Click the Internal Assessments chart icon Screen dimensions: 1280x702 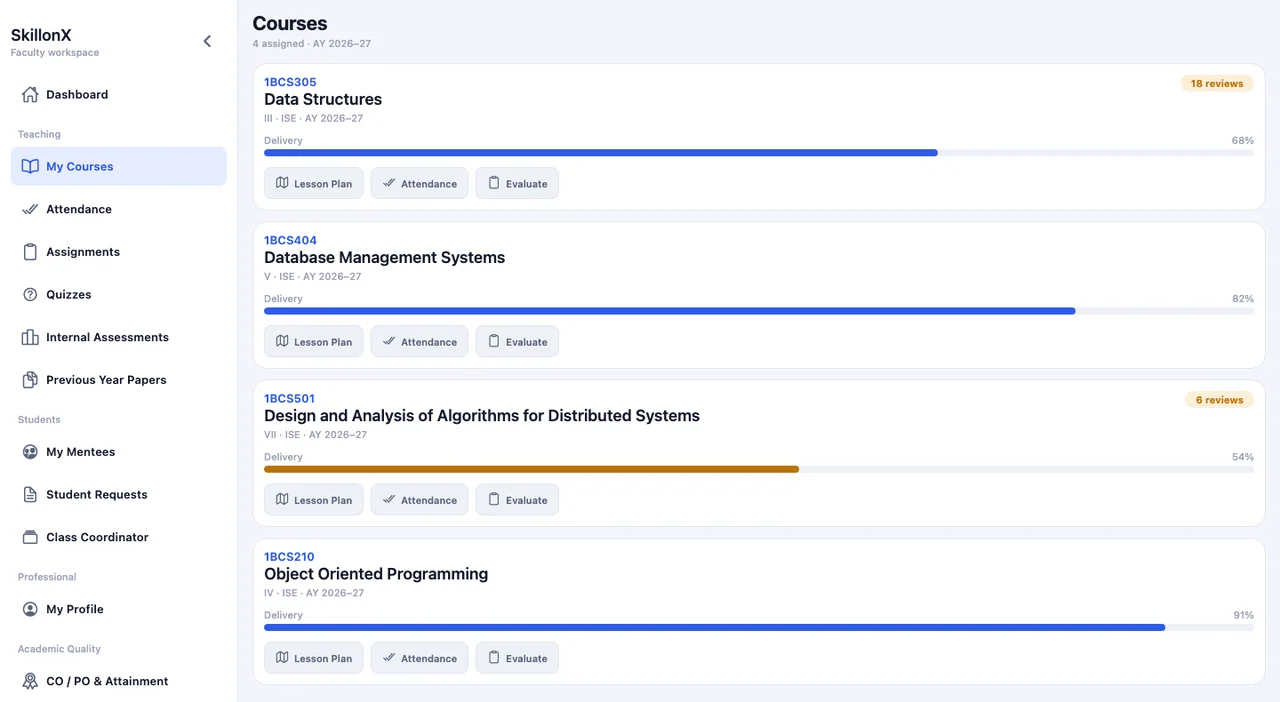pos(30,337)
